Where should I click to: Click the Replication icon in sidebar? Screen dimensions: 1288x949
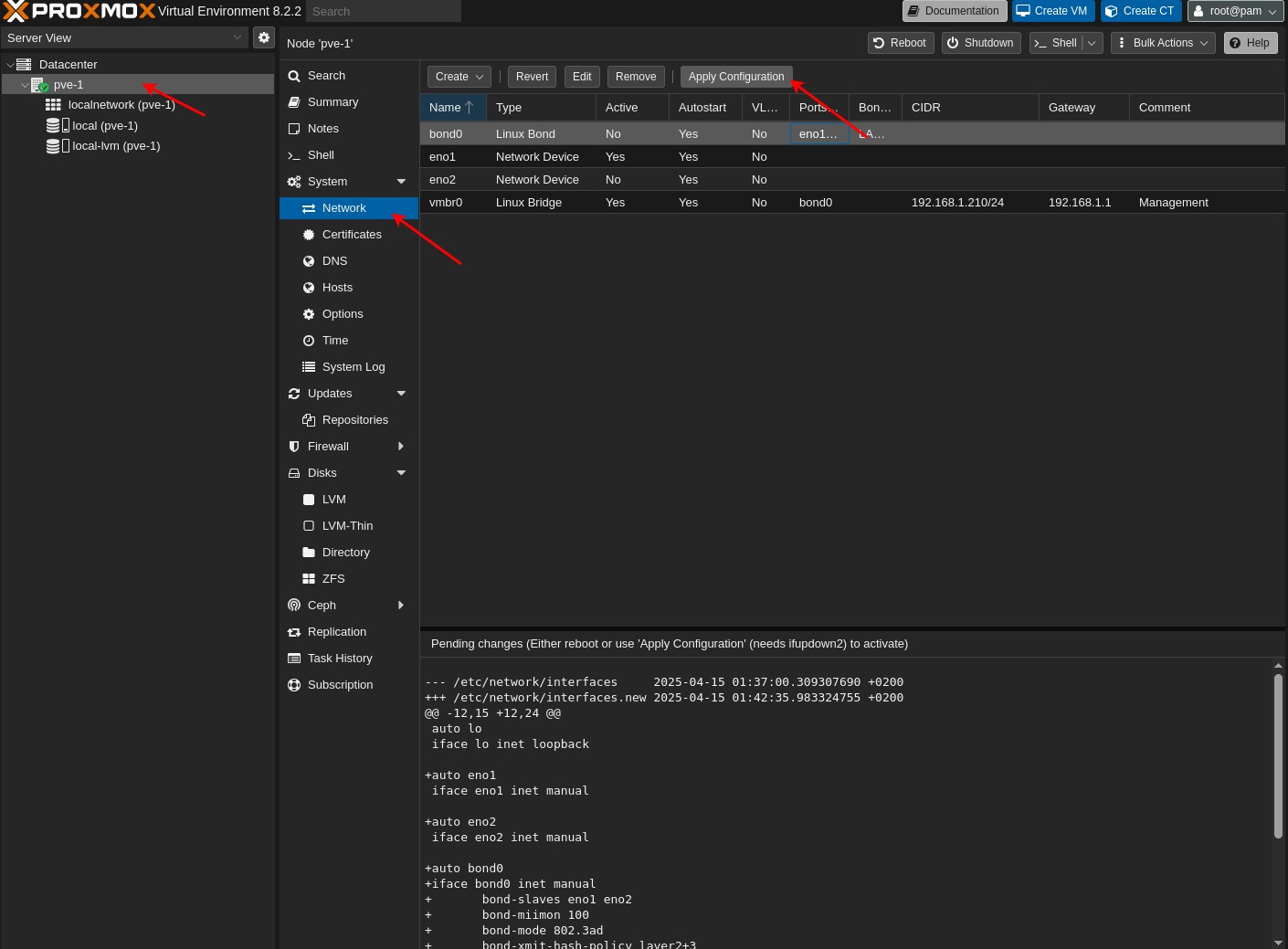point(294,632)
